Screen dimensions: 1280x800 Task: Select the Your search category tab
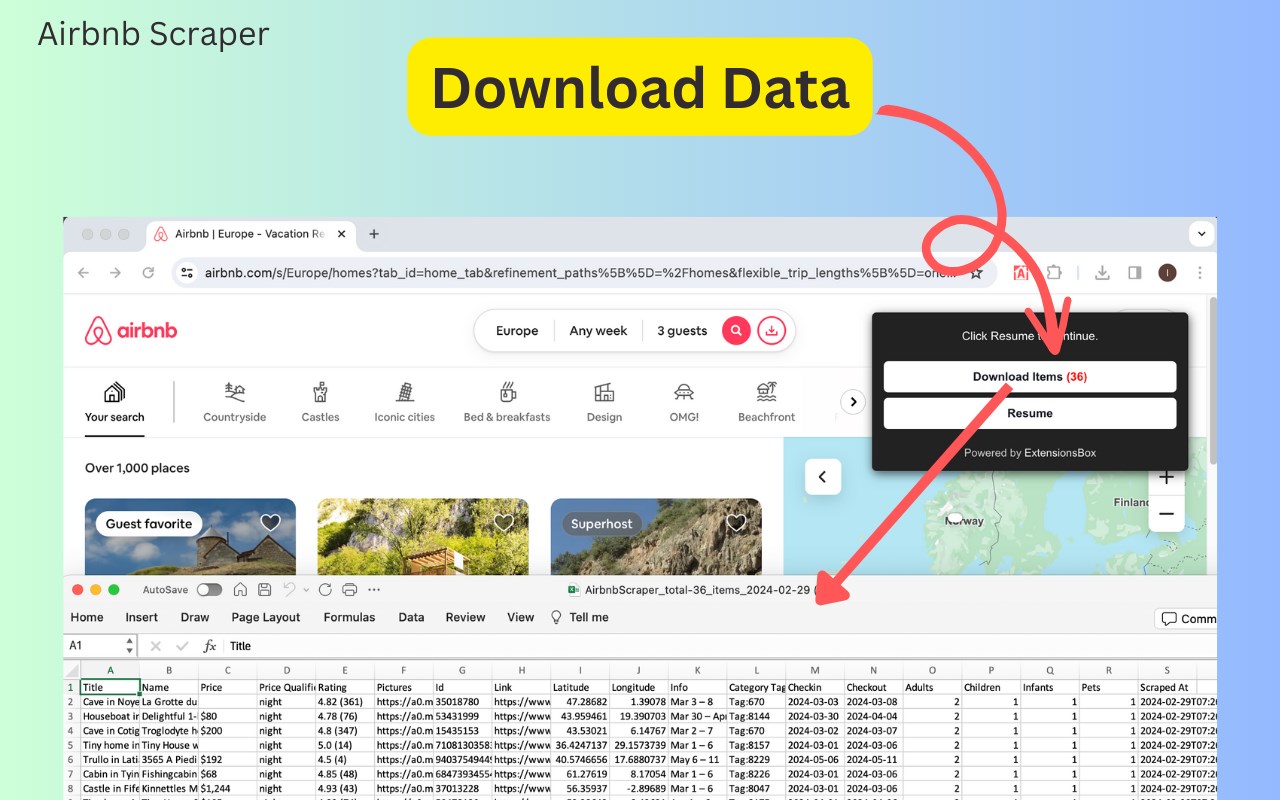coord(114,402)
